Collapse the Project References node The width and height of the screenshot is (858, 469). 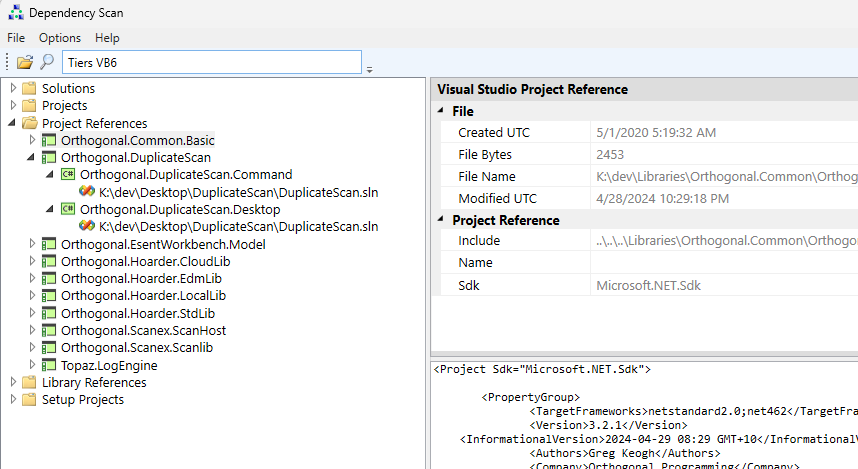pyautogui.click(x=12, y=123)
